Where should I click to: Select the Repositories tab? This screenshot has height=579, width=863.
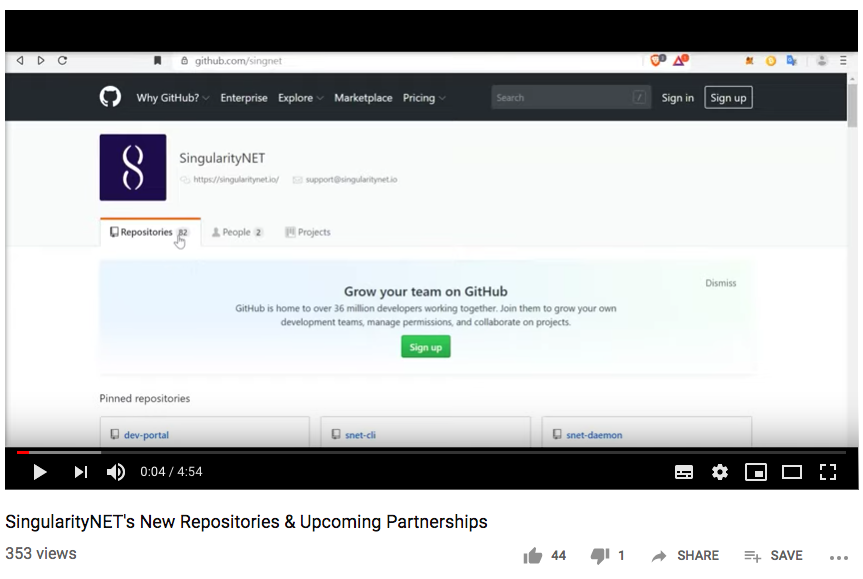[149, 232]
